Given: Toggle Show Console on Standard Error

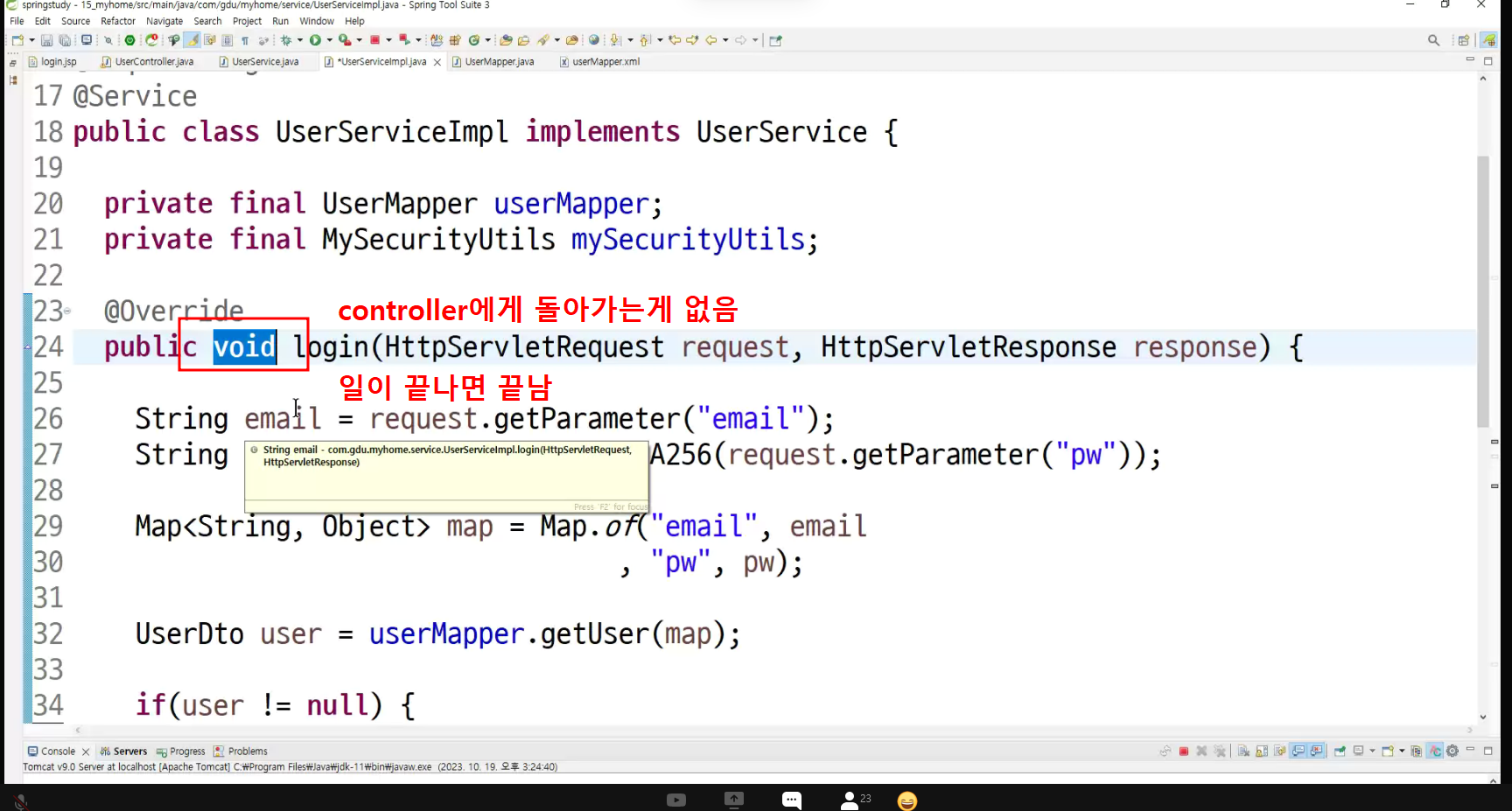Looking at the screenshot, I should (x=1317, y=751).
